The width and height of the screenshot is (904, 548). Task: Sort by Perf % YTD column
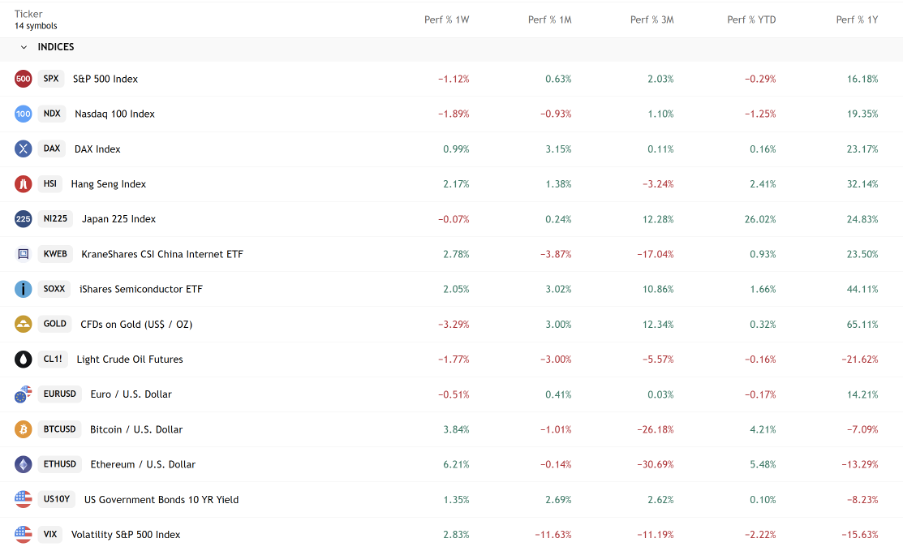tap(753, 19)
